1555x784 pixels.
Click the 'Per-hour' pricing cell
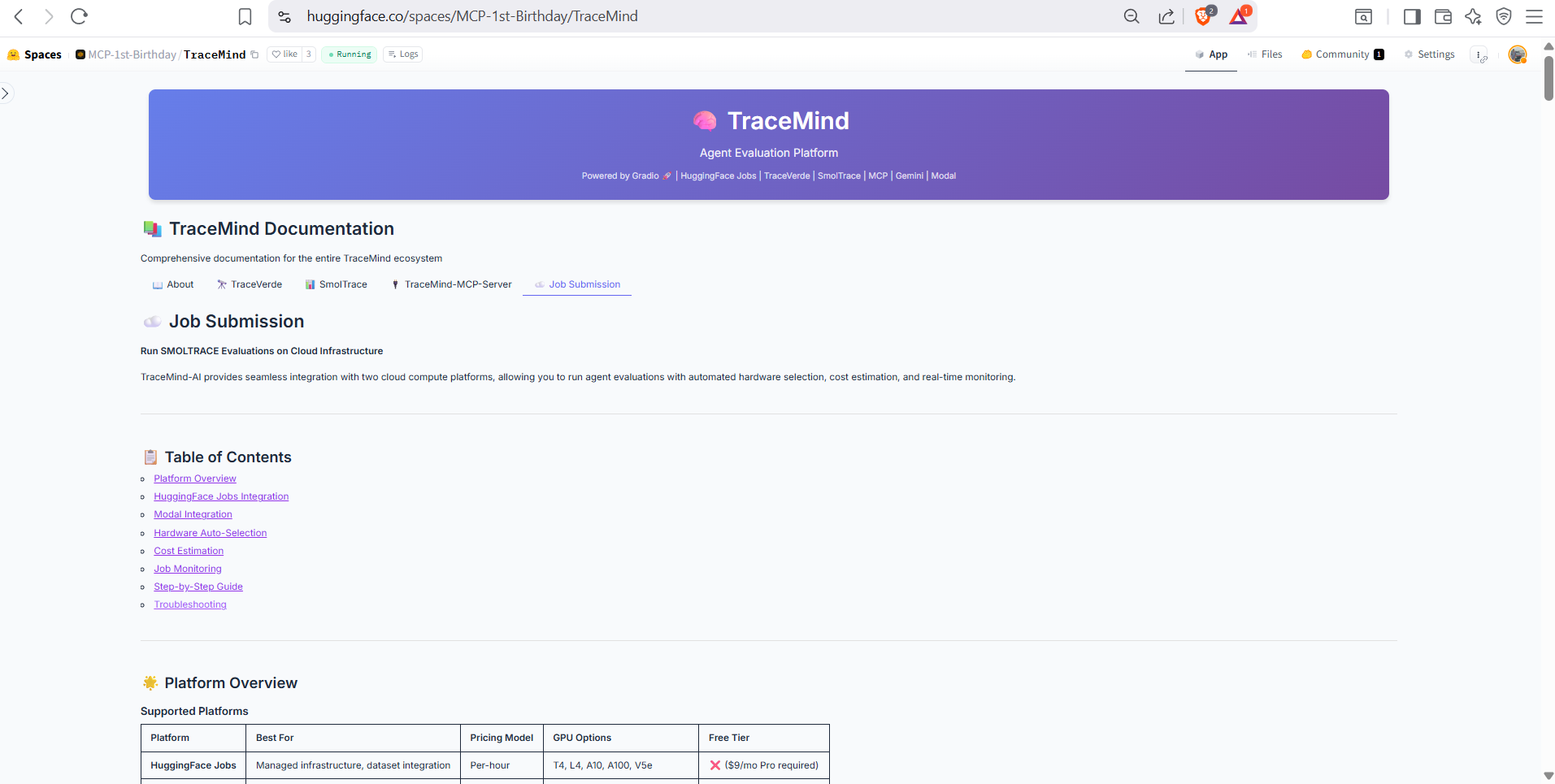[x=502, y=765]
